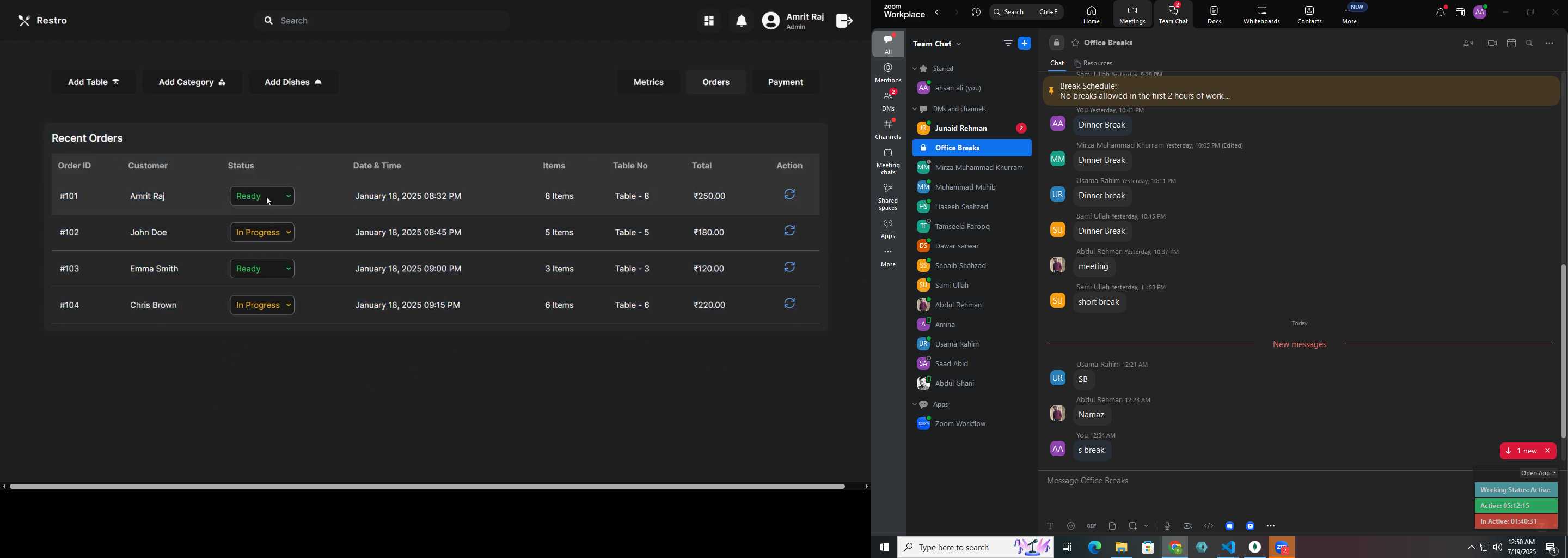Expand screenshot options arrow in composer

[1147, 526]
